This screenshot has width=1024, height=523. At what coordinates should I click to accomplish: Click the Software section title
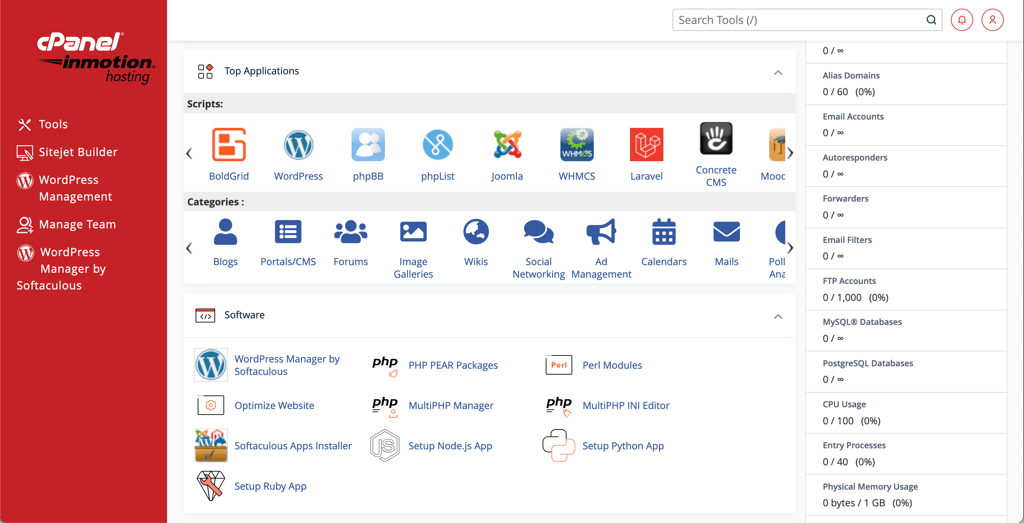pos(244,315)
